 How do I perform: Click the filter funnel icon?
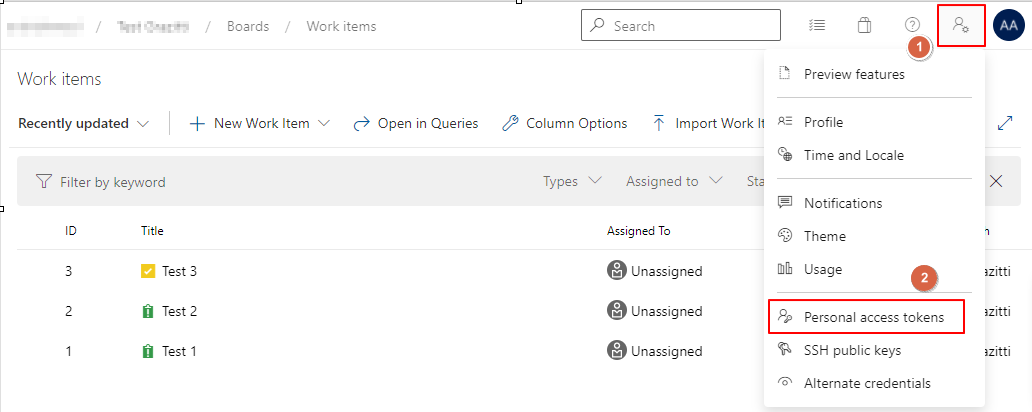click(44, 182)
